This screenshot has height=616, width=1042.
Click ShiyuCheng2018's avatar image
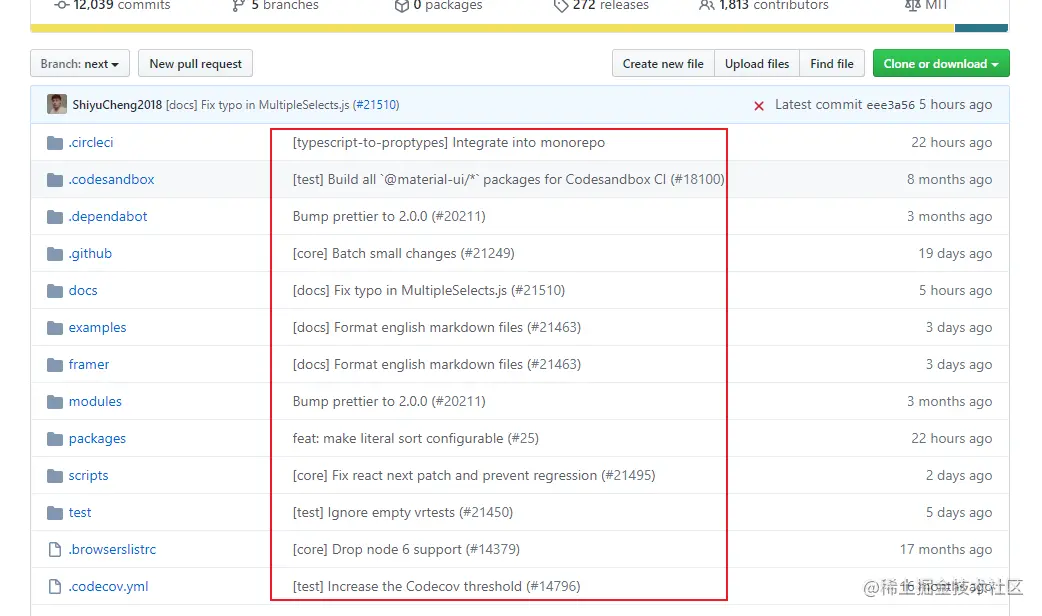point(56,104)
